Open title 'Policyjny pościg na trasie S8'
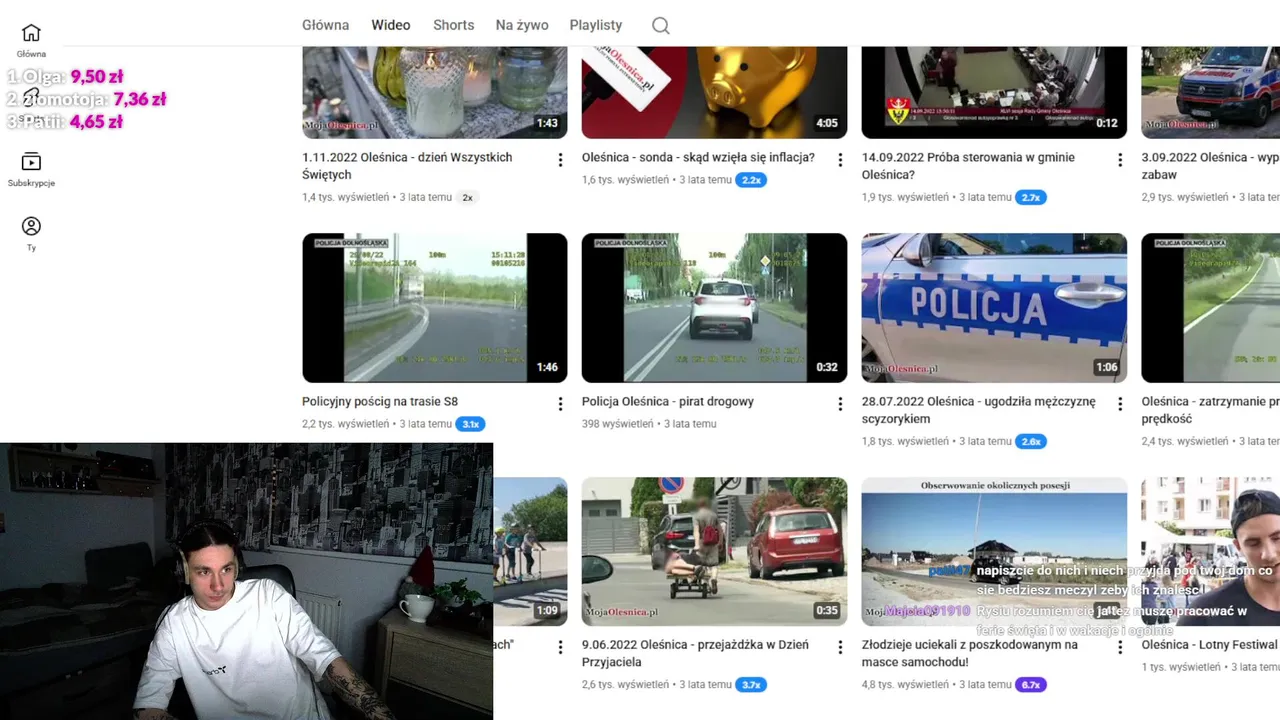This screenshot has width=1280, height=720. coord(380,401)
